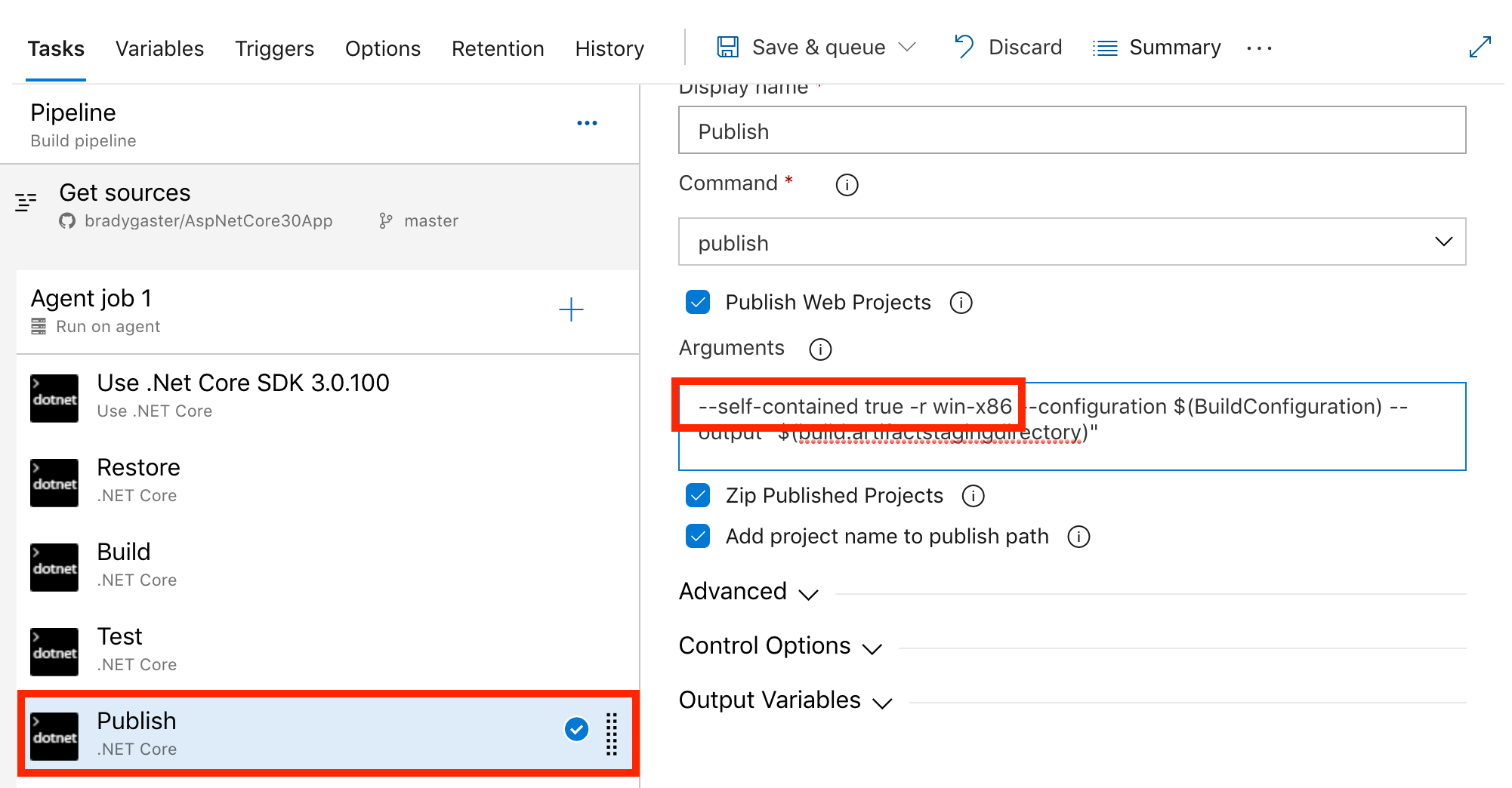This screenshot has width=1512, height=788.
Task: Toggle the Zip Published Projects checkbox
Action: [x=698, y=496]
